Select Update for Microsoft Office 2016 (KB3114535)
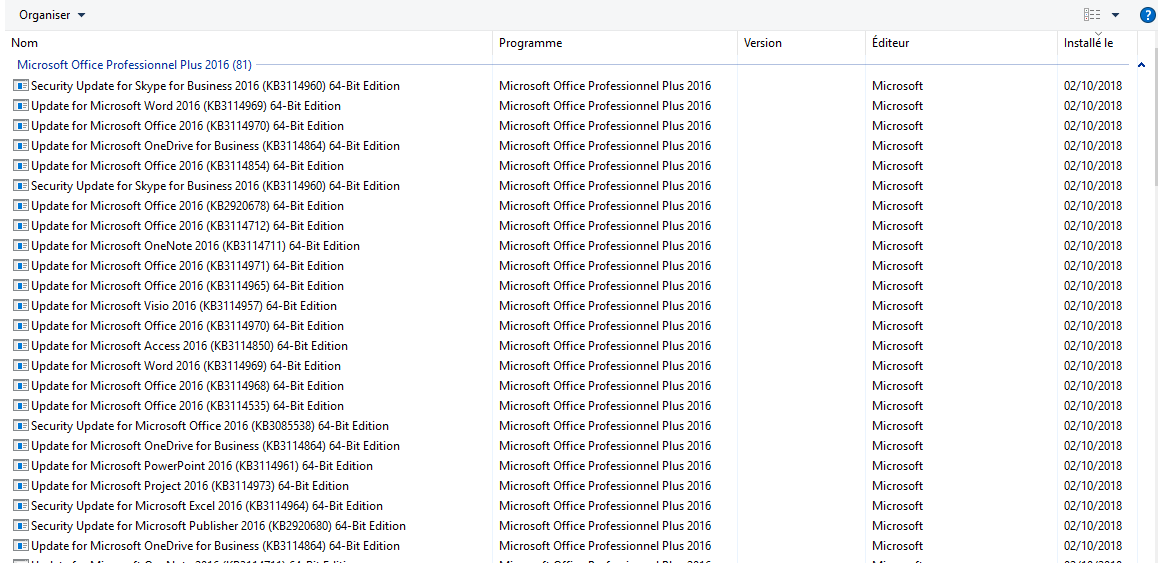 (x=188, y=406)
